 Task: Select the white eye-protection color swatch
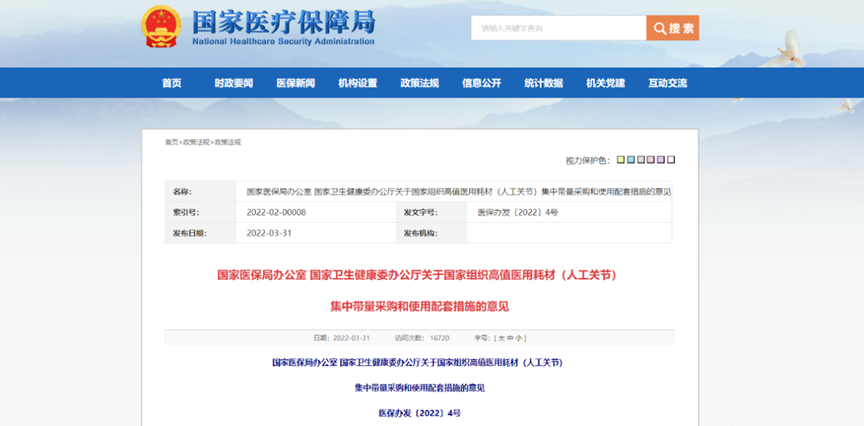tap(671, 160)
